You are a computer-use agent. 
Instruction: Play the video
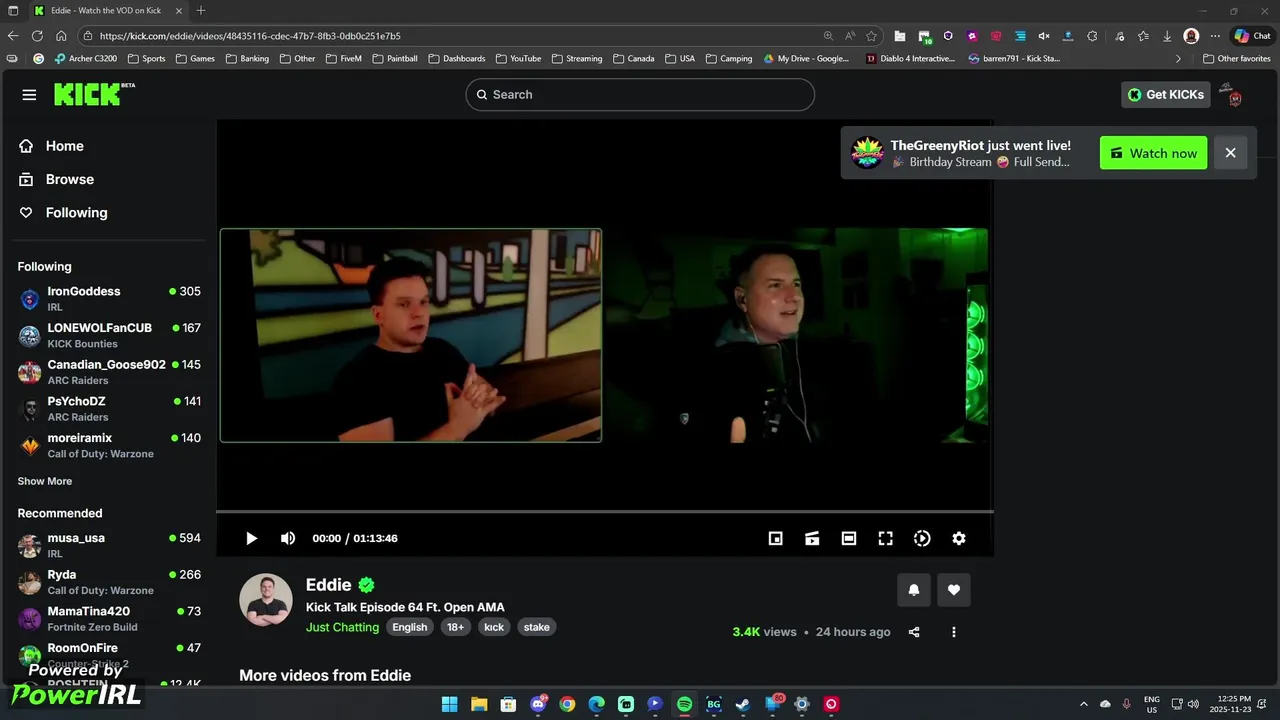click(251, 538)
